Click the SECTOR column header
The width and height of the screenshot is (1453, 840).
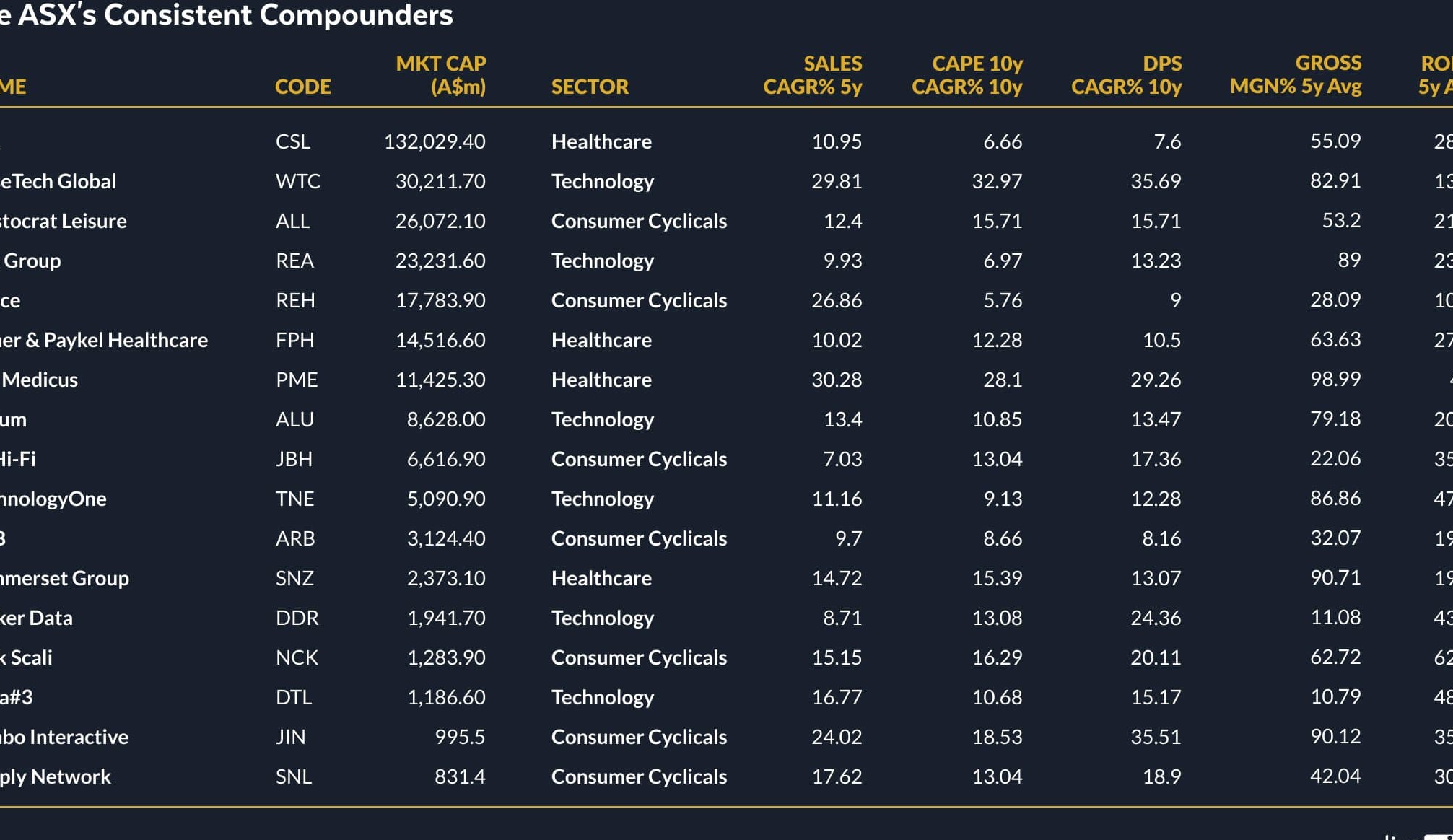[590, 87]
